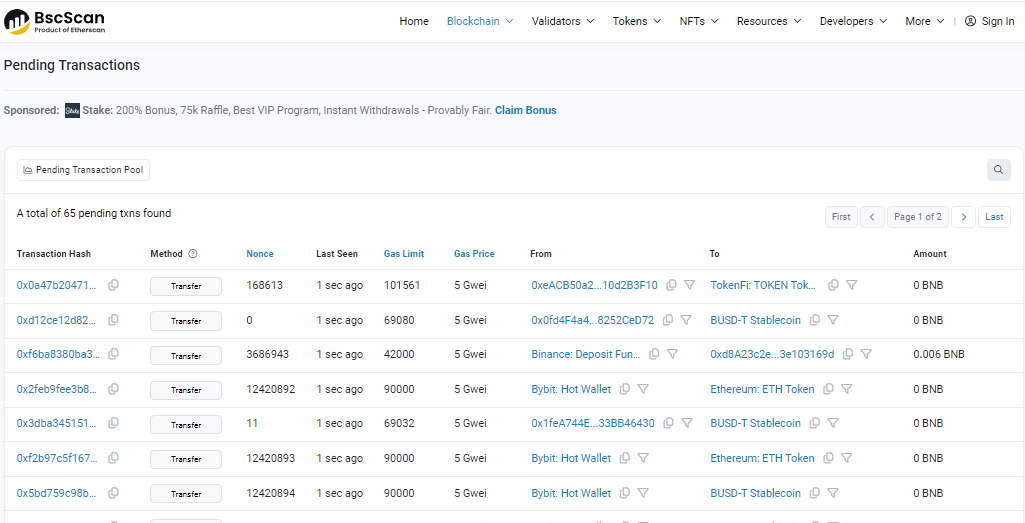Copy the TokenFi: TOKEN recipient address
The width and height of the screenshot is (1025, 523).
[833, 285]
